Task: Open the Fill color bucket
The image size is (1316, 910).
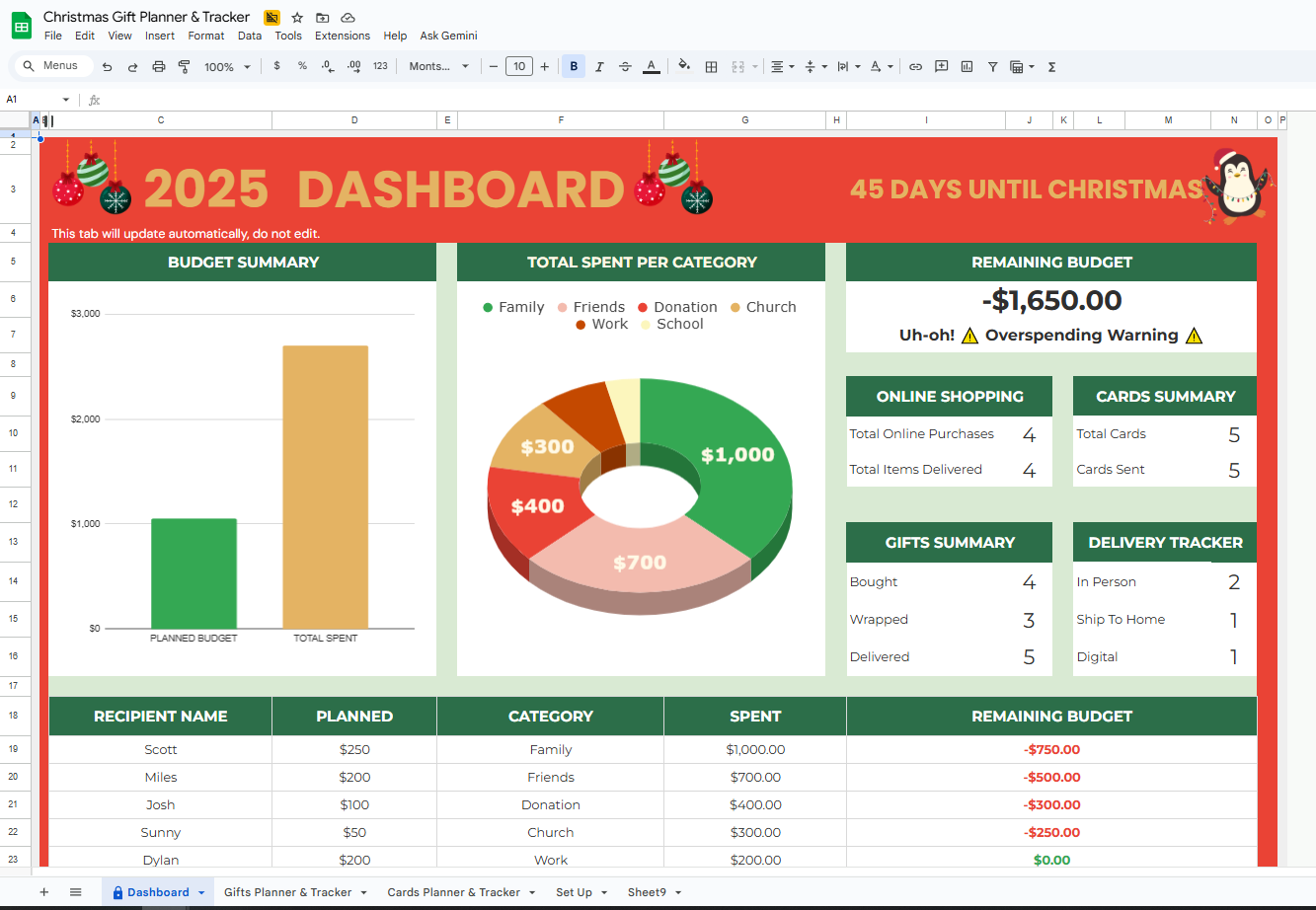Action: point(683,66)
